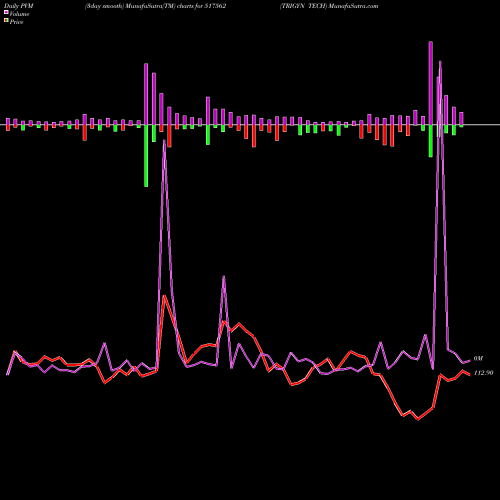
Task: Click the 'Daily PVM' title text
Action: (x=19, y=6)
